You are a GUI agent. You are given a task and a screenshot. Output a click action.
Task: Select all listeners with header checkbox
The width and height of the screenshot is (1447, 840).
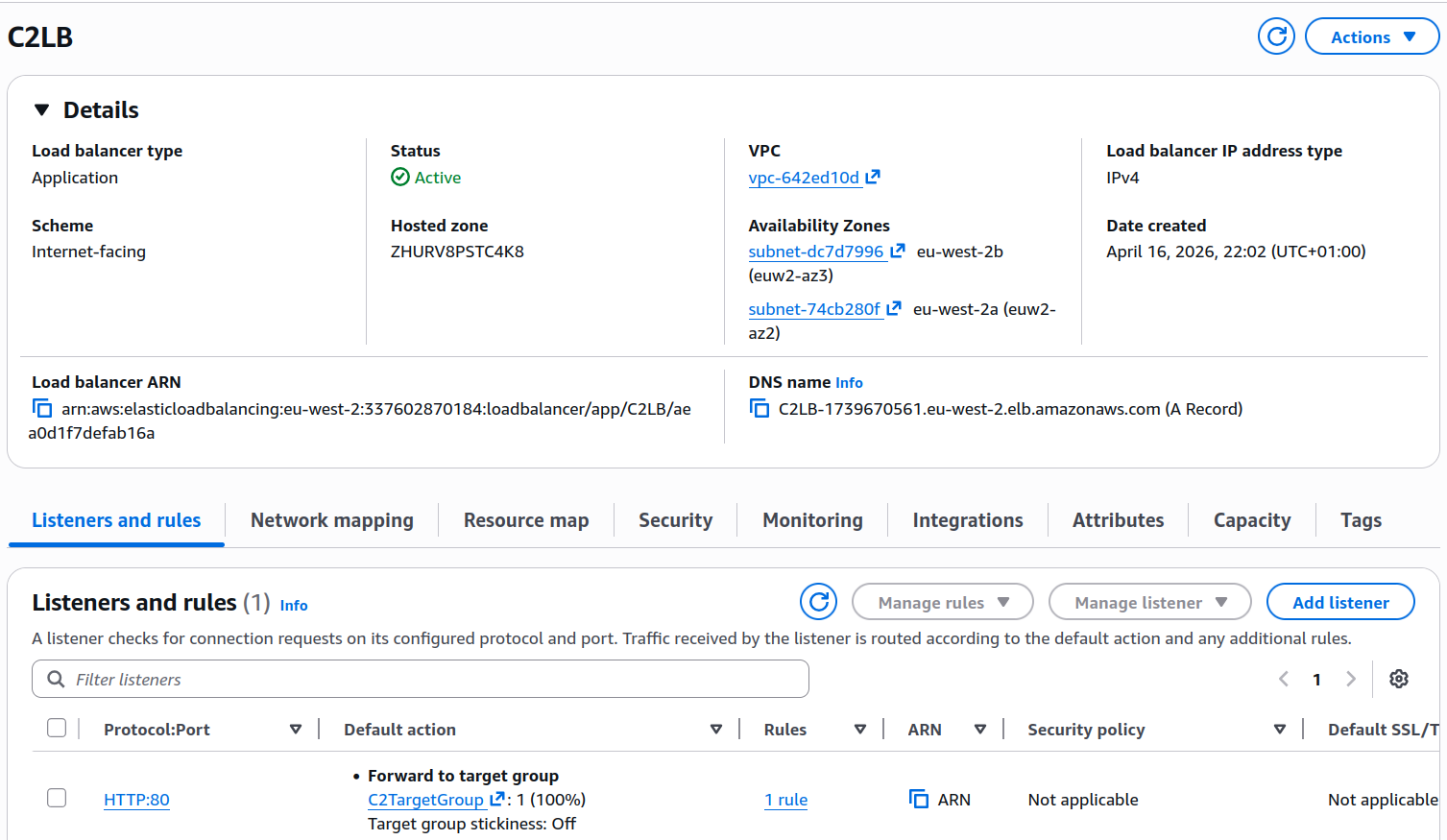pos(57,729)
